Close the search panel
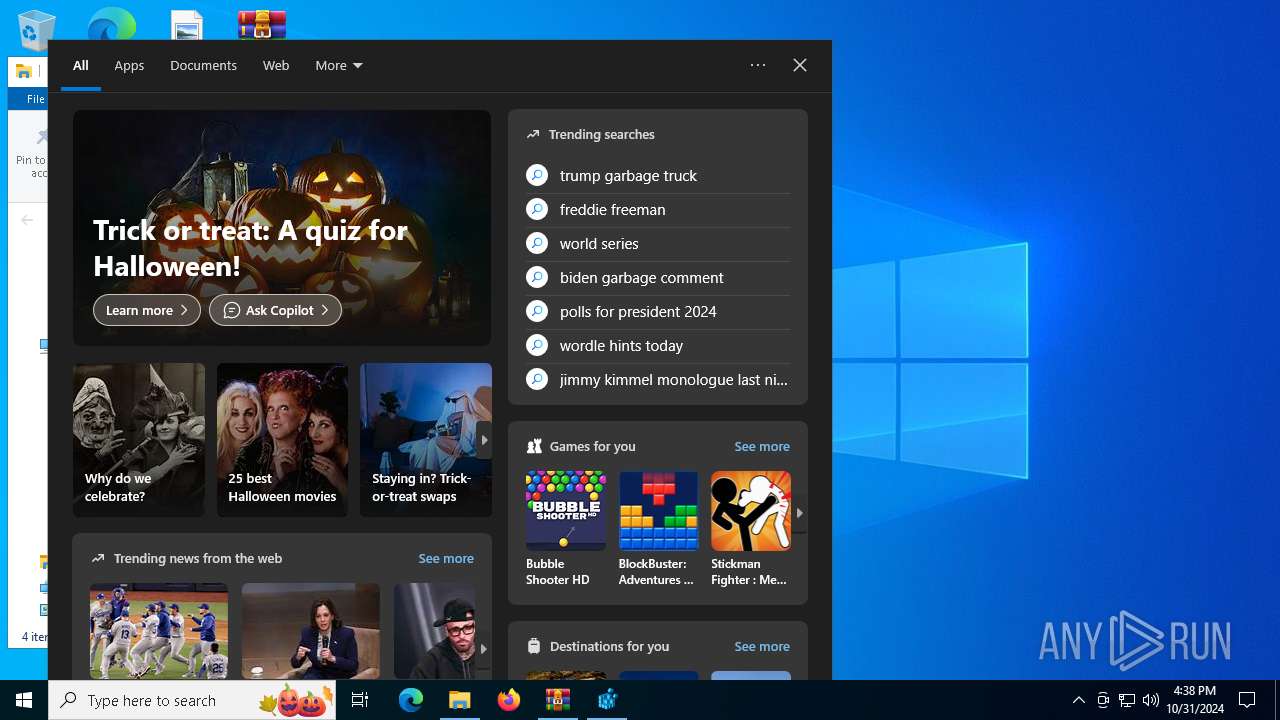1280x720 pixels. [800, 65]
